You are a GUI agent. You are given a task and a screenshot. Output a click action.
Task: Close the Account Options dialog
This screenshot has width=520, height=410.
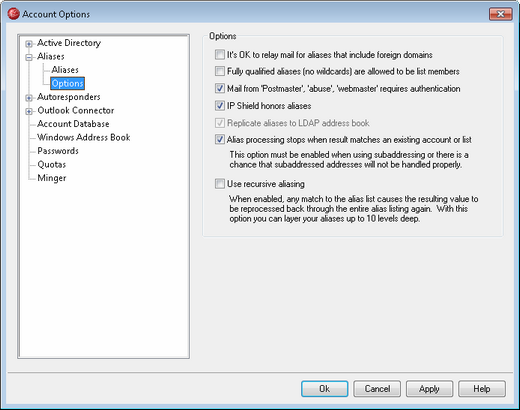tap(500, 14)
